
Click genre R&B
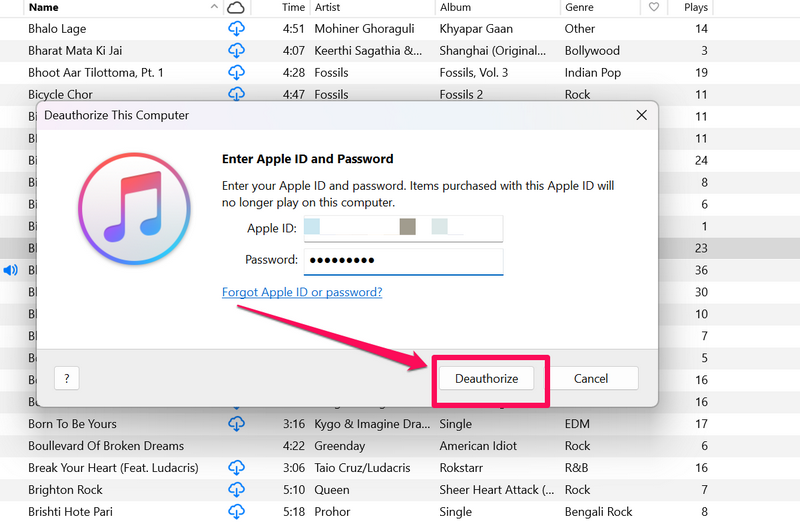[x=576, y=467]
